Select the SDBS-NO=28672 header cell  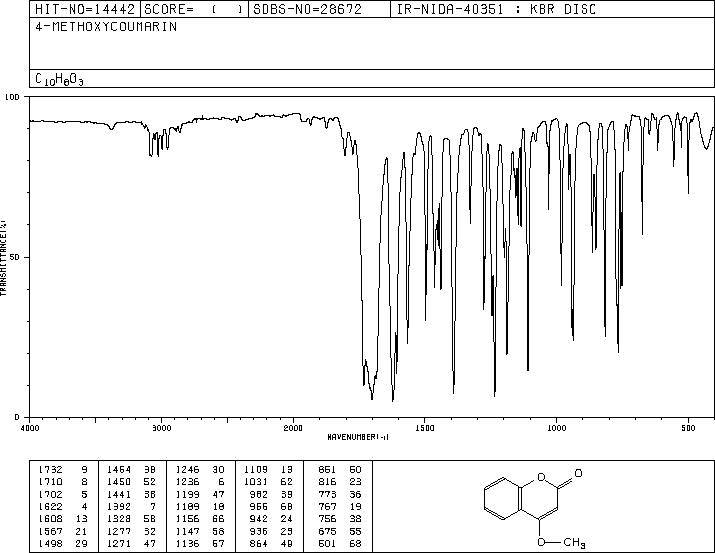[x=319, y=9]
